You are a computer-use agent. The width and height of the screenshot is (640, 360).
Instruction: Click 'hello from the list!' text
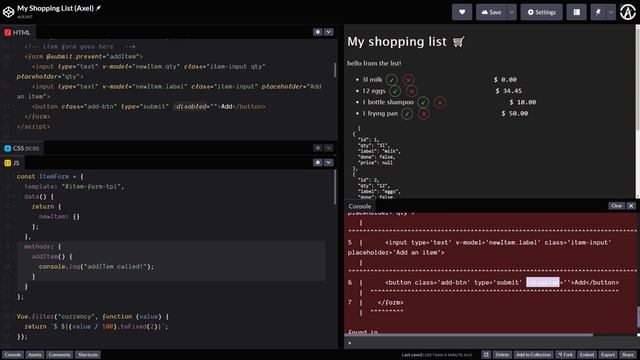coord(374,63)
